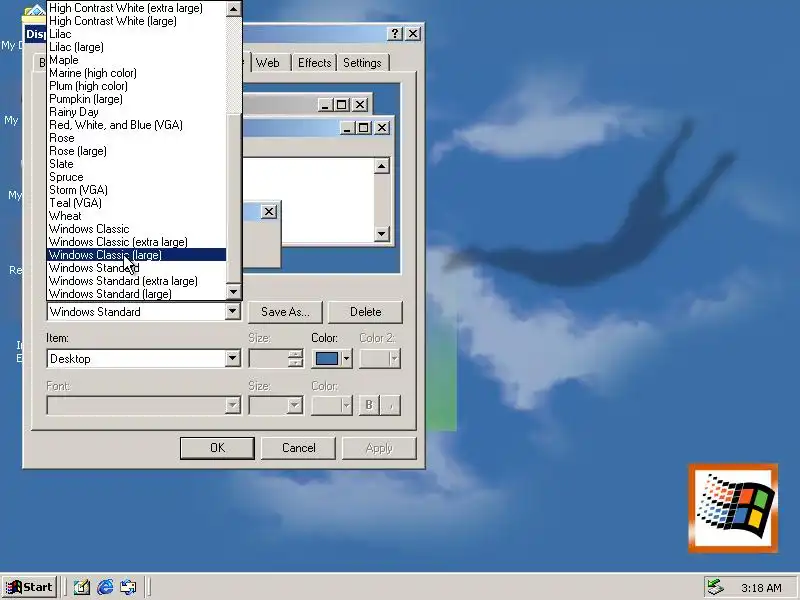Select Windows Classic scheme
The width and height of the screenshot is (800, 600).
point(136,229)
